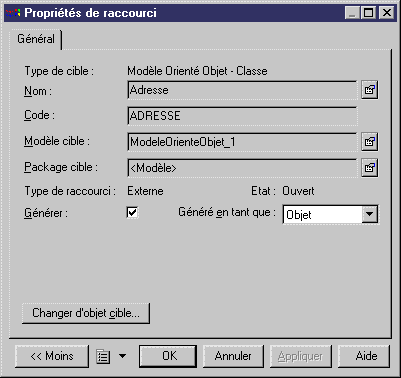401x378 pixels.
Task: Open properties icon beside Package cible
Action: (x=370, y=168)
